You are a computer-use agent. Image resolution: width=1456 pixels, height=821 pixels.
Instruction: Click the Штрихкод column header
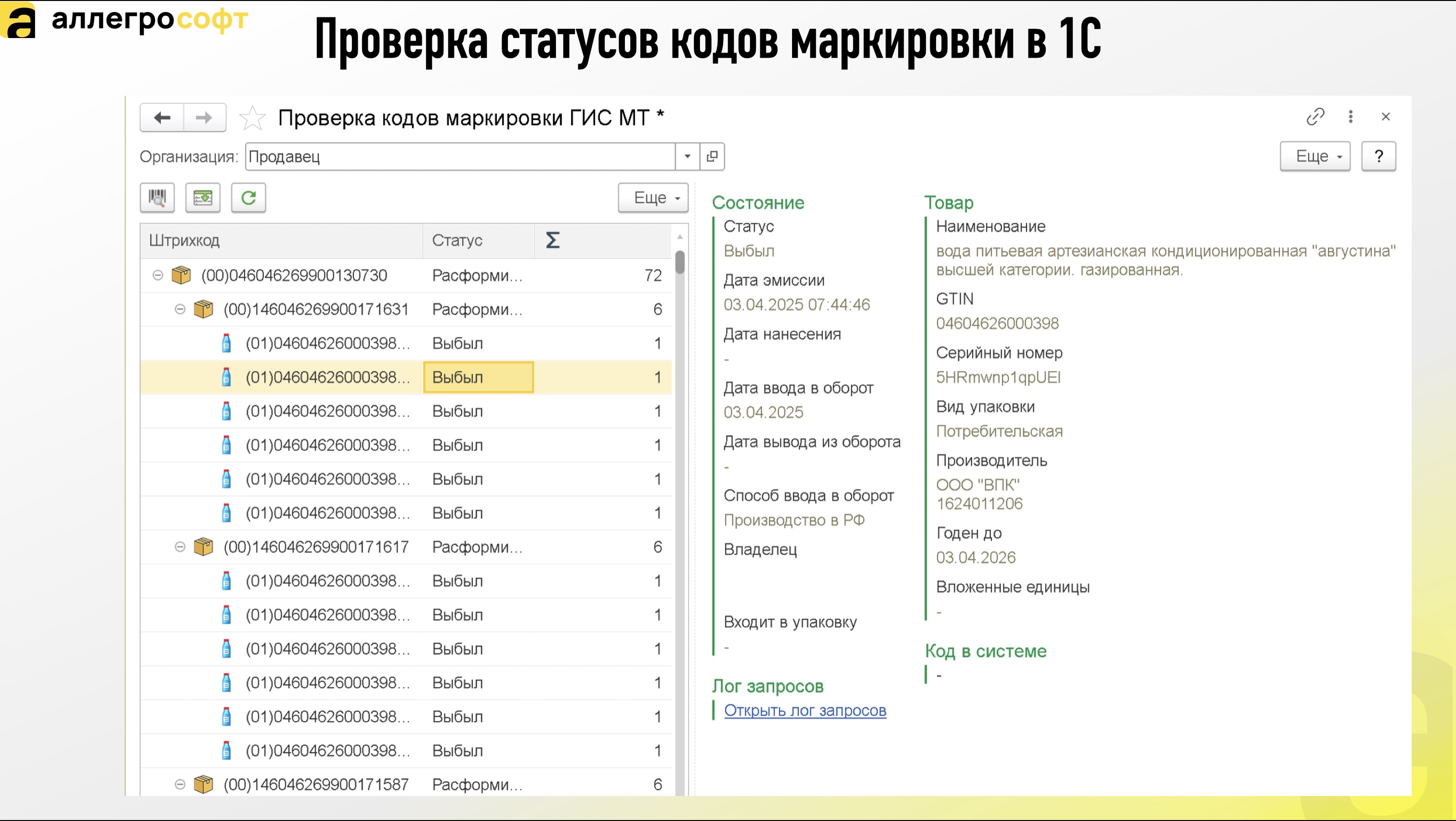[x=282, y=241]
